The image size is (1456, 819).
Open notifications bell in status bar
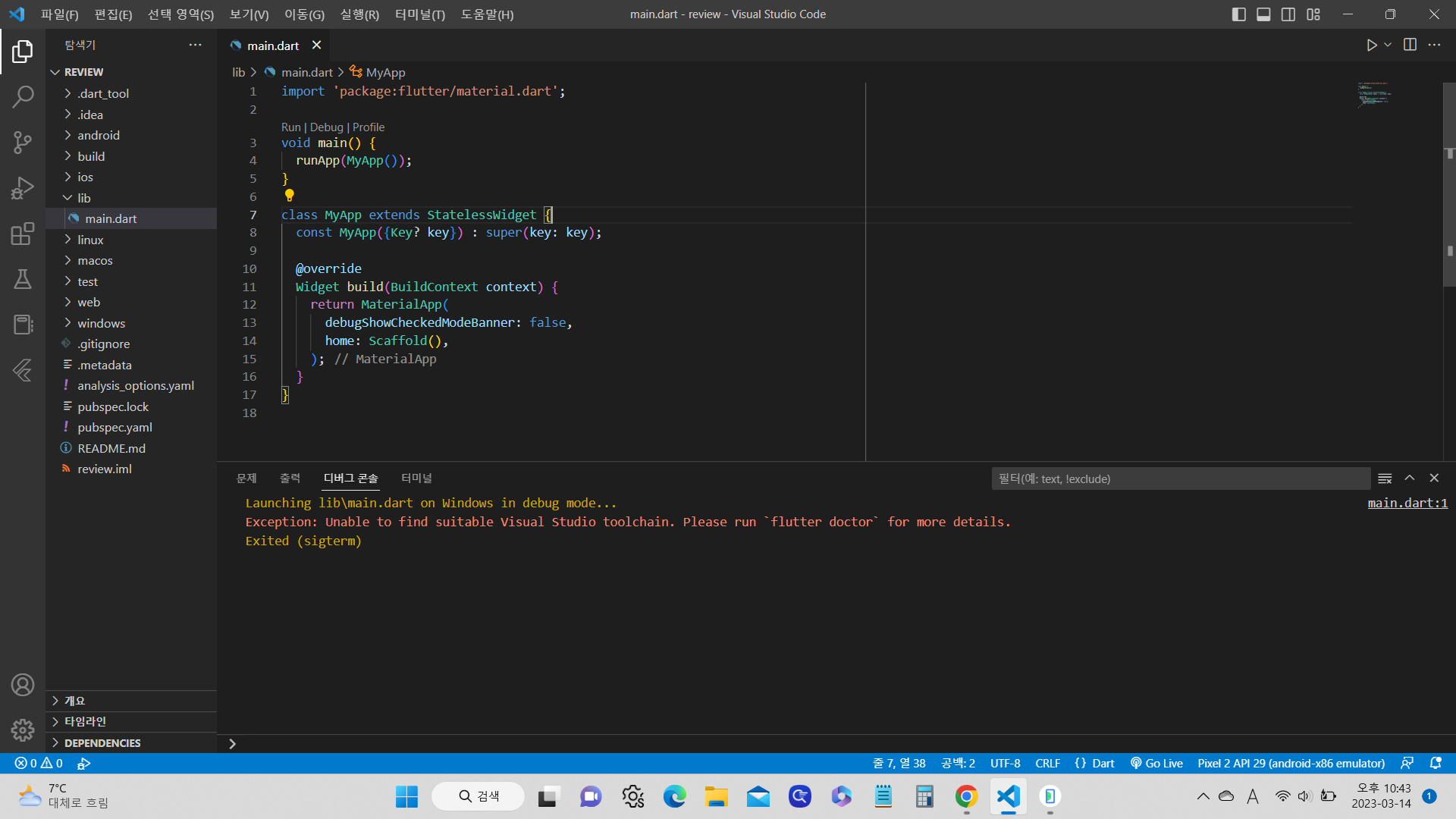click(1436, 763)
